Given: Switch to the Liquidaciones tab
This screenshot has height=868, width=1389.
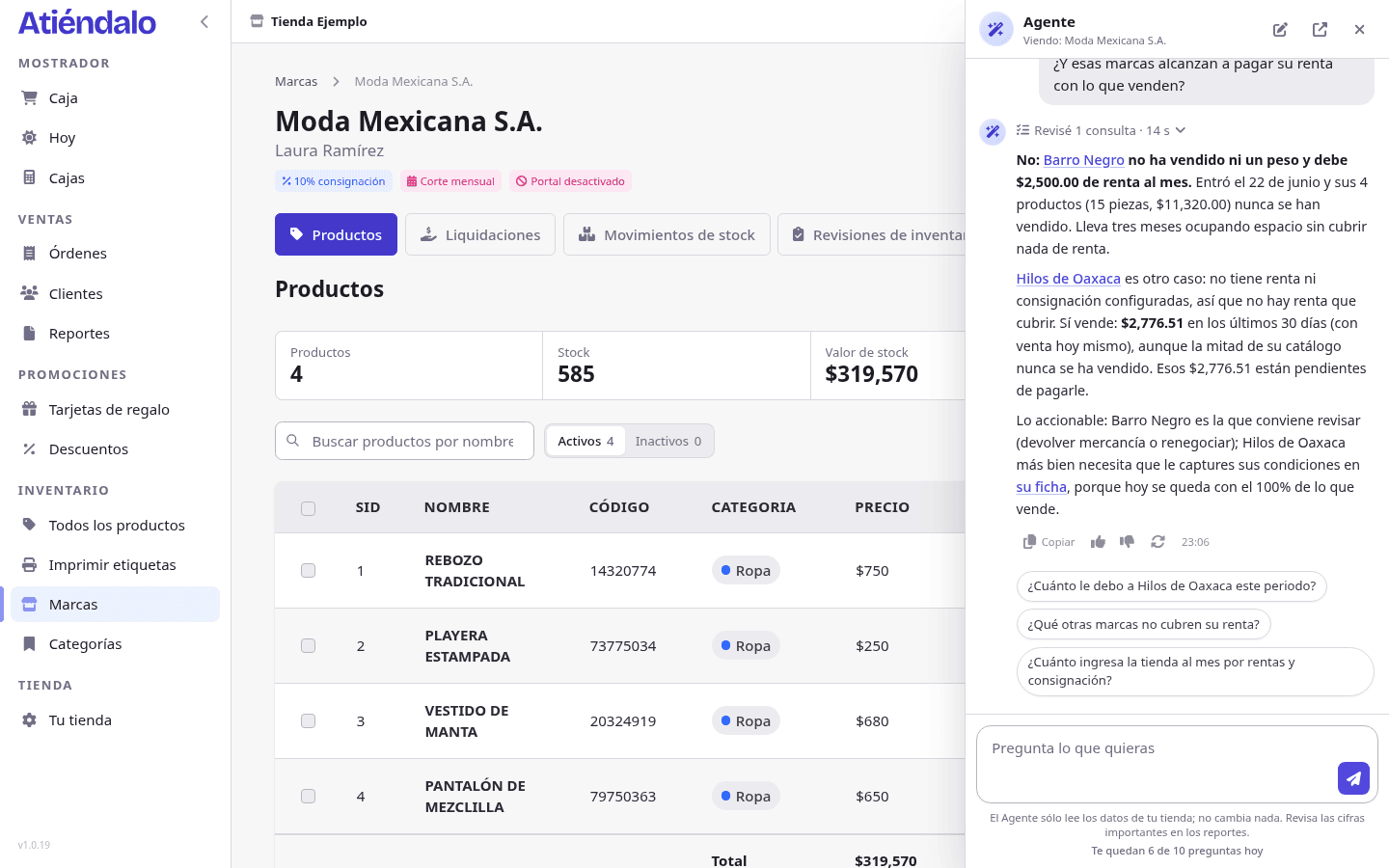Looking at the screenshot, I should coord(480,234).
